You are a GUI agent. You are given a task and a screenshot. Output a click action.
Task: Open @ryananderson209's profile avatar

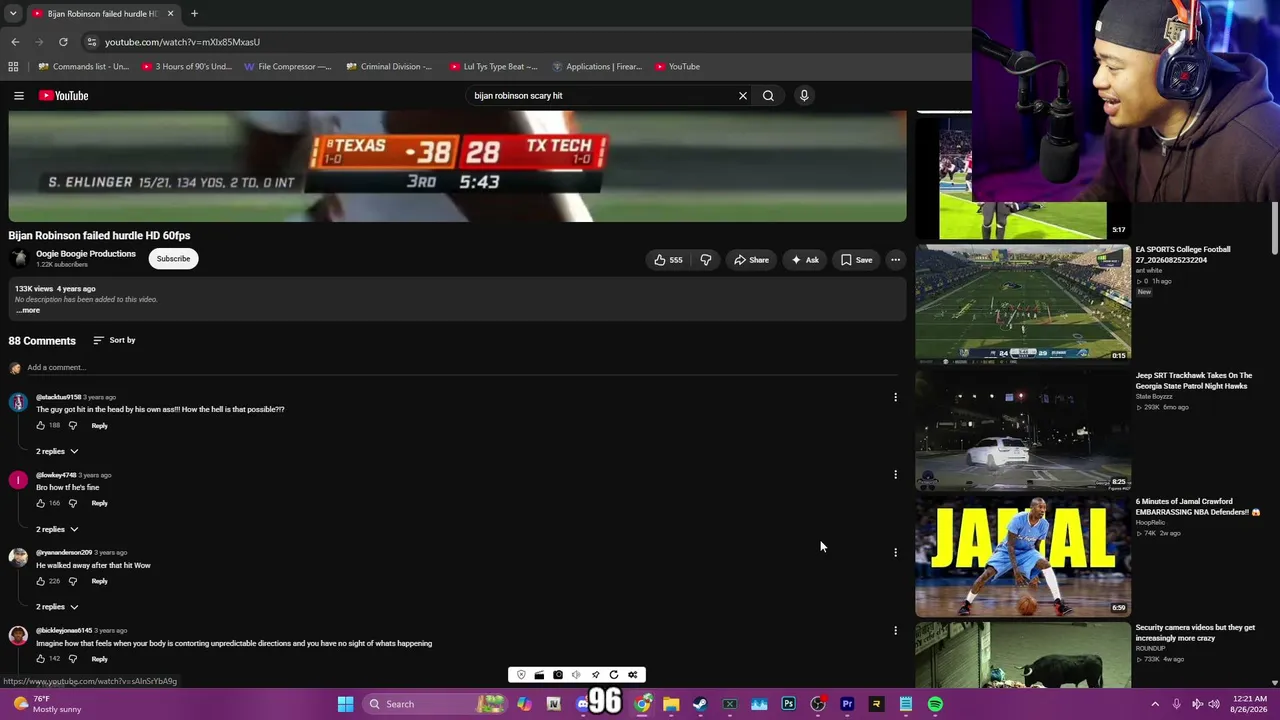click(18, 558)
